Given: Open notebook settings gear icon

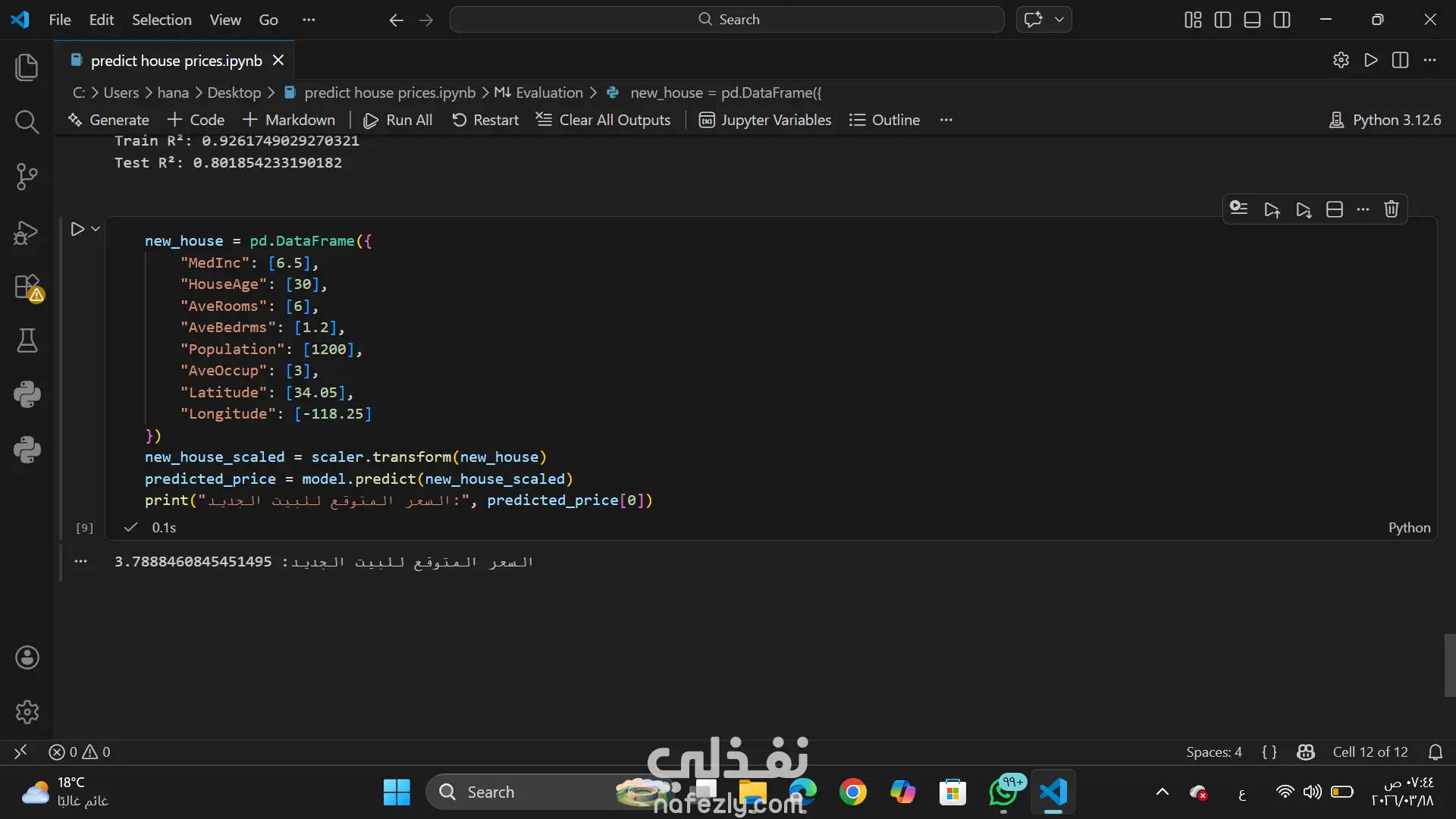Looking at the screenshot, I should tap(1341, 60).
